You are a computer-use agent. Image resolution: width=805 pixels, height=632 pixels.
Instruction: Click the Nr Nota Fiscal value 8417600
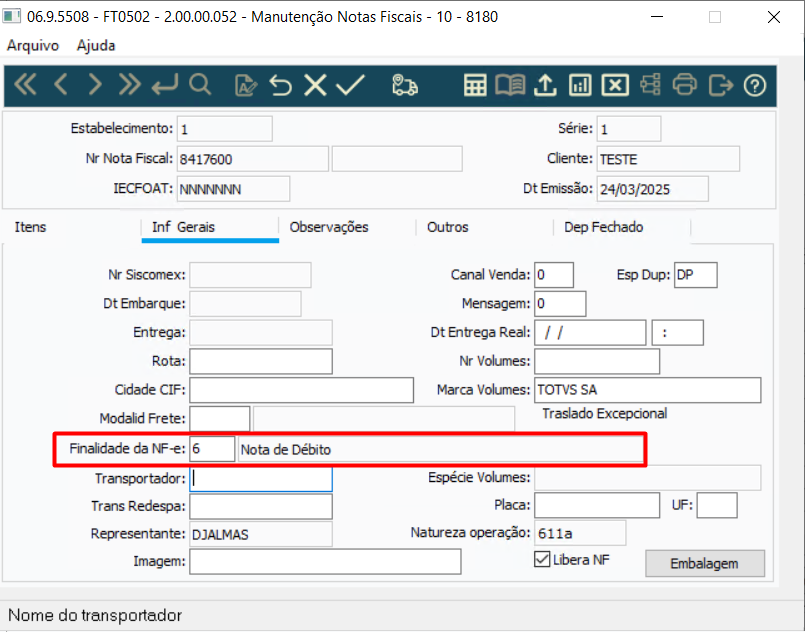point(253,159)
